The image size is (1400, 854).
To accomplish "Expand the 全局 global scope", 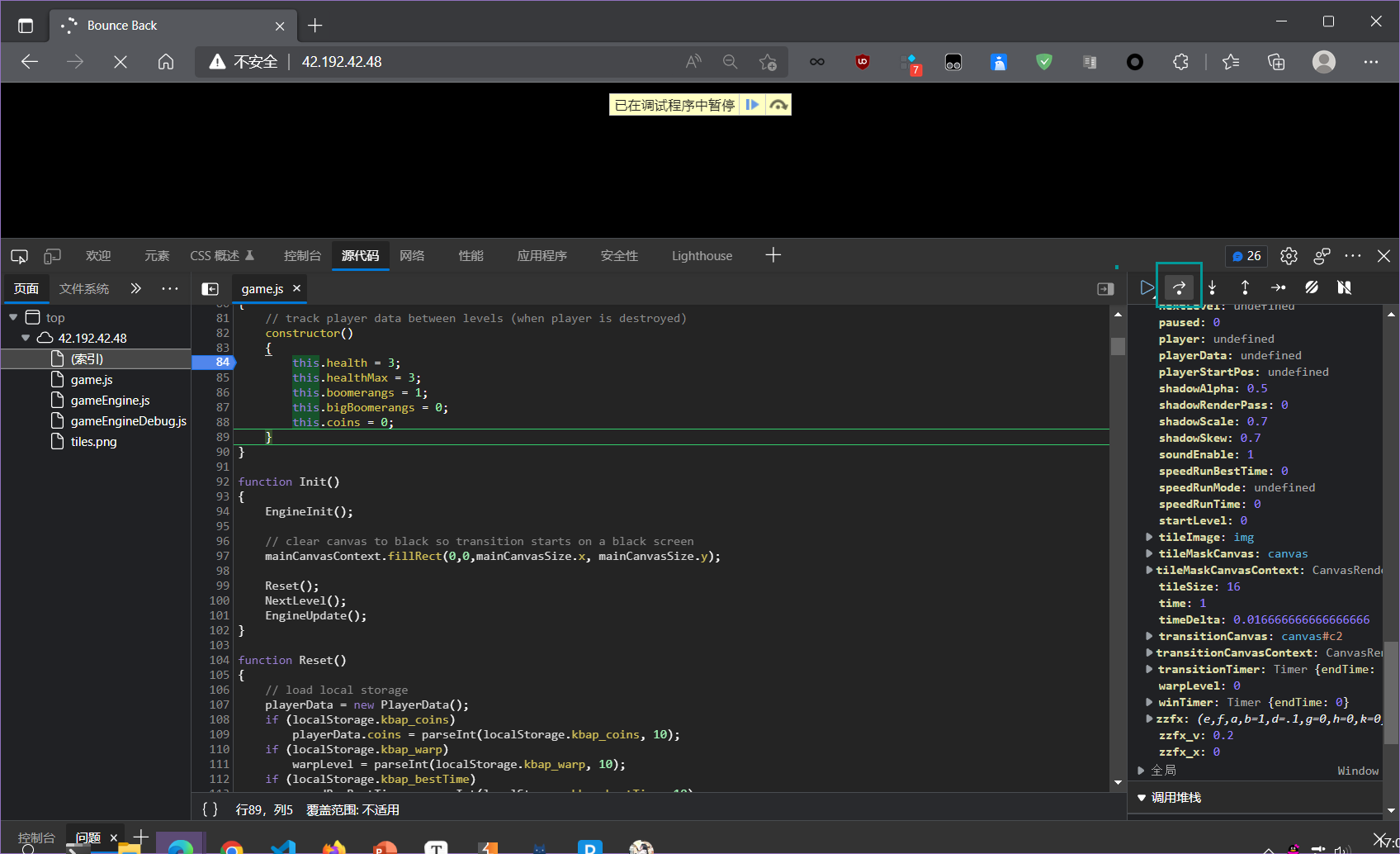I will tap(1142, 771).
